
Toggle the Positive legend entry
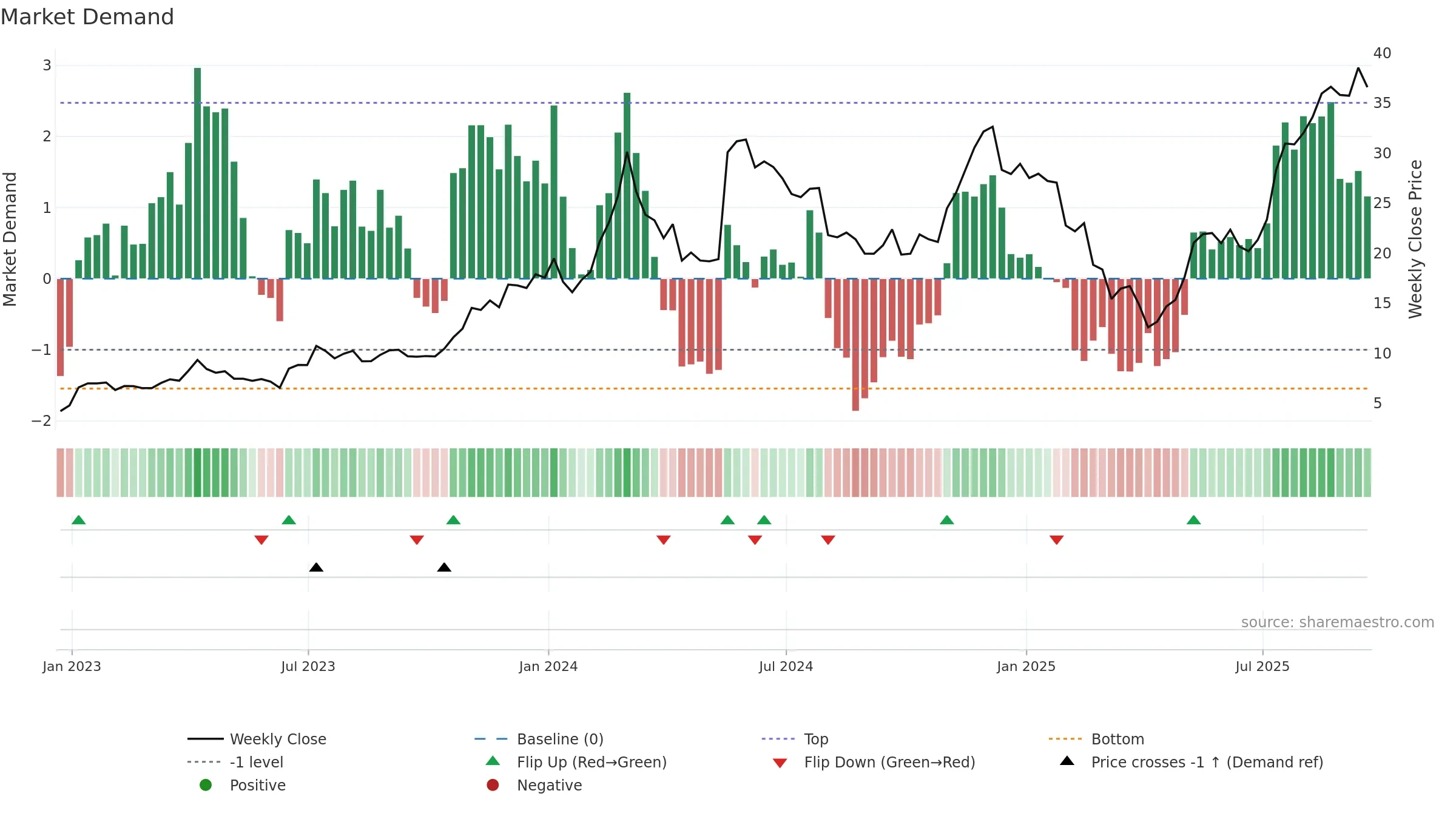point(243,785)
